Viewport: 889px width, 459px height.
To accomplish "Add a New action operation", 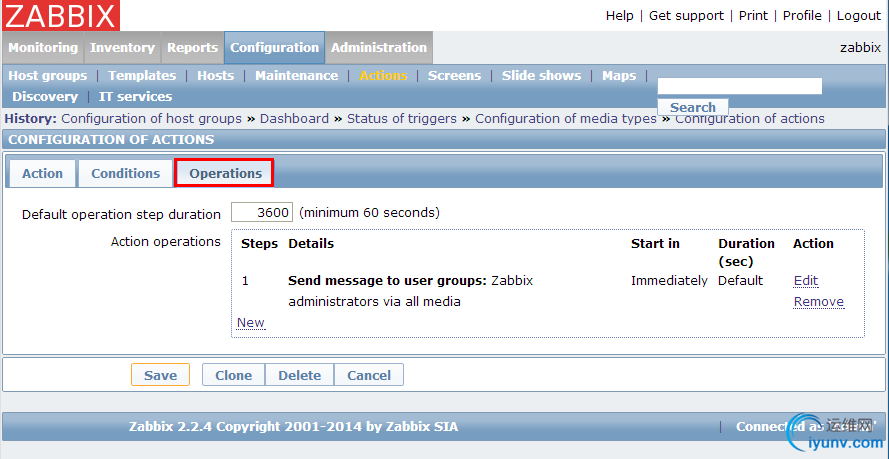I will 251,322.
